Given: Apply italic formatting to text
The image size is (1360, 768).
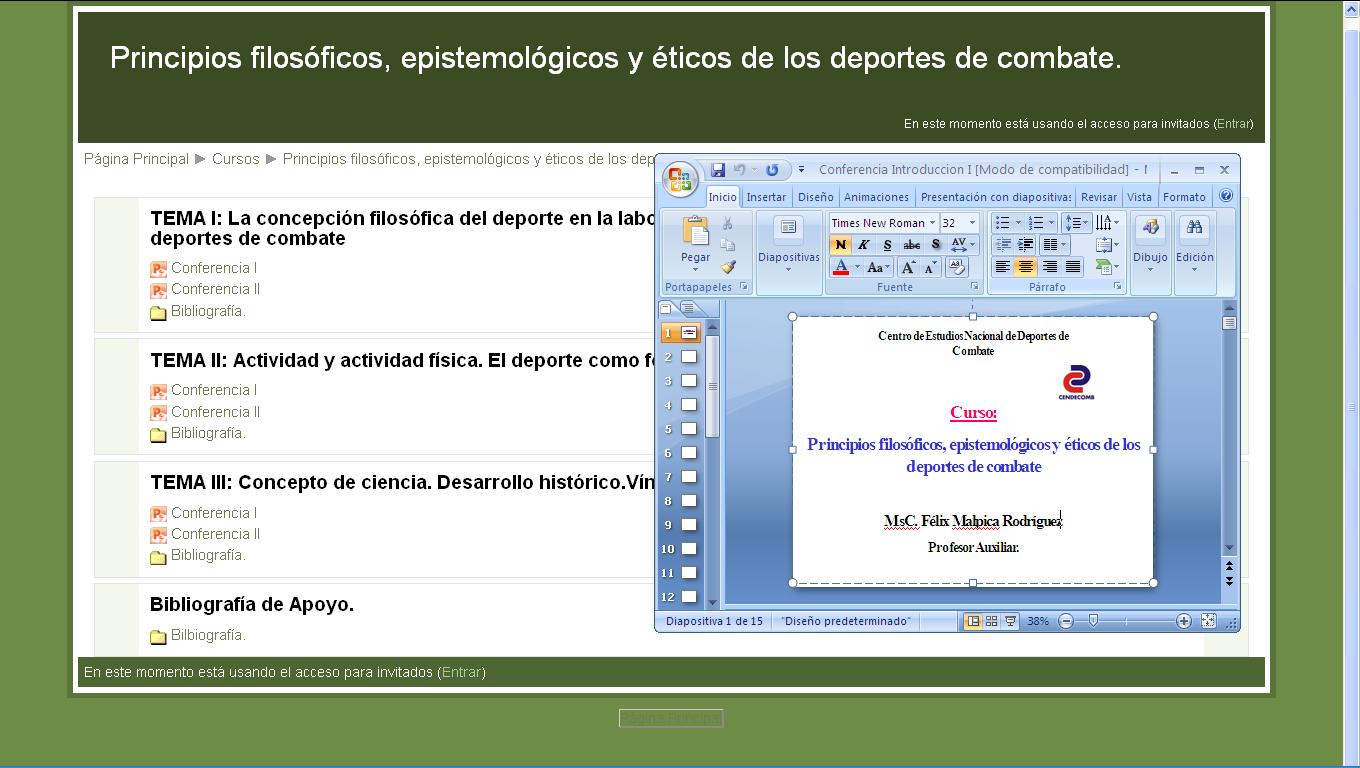Looking at the screenshot, I should [864, 245].
